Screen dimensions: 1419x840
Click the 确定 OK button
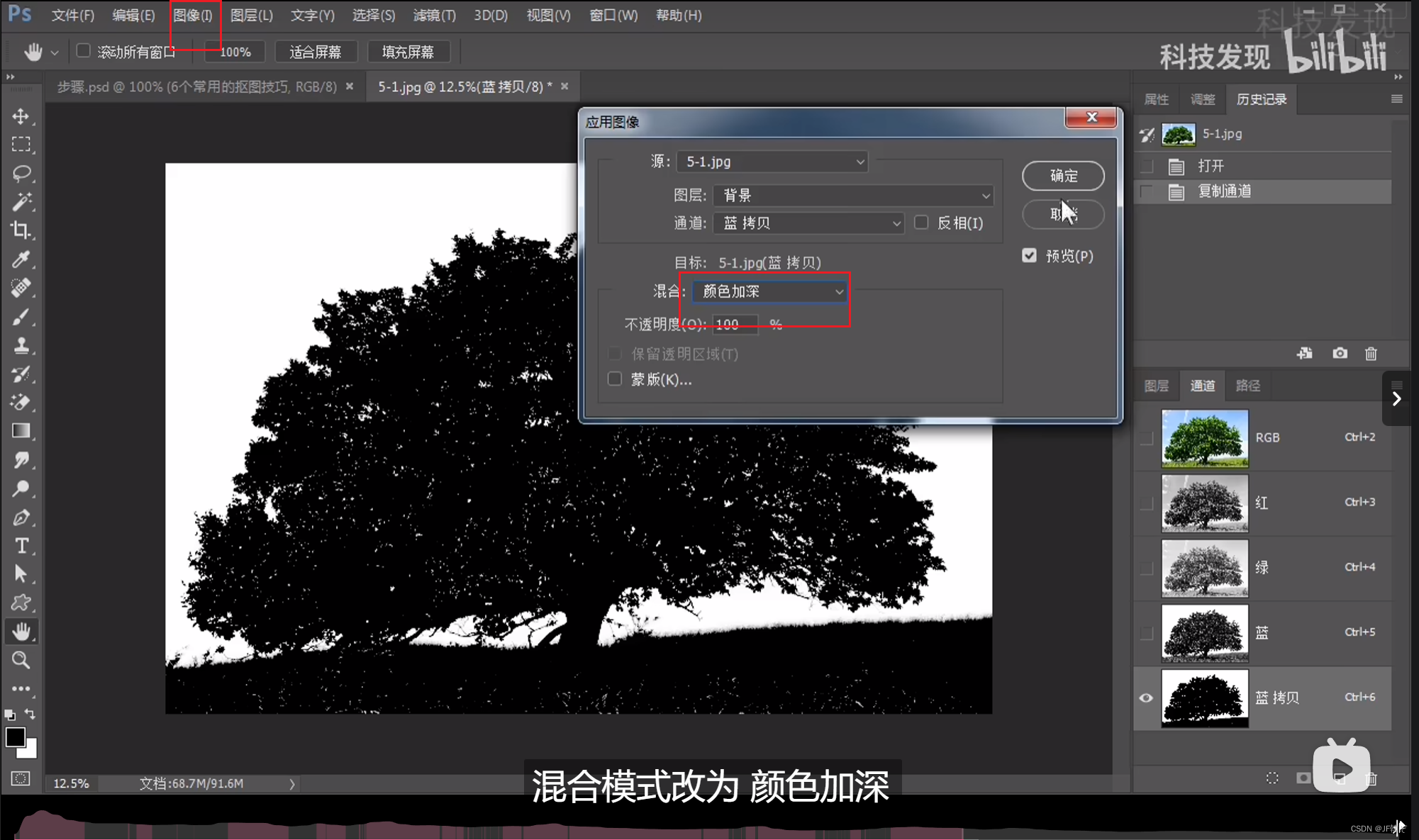coord(1062,176)
